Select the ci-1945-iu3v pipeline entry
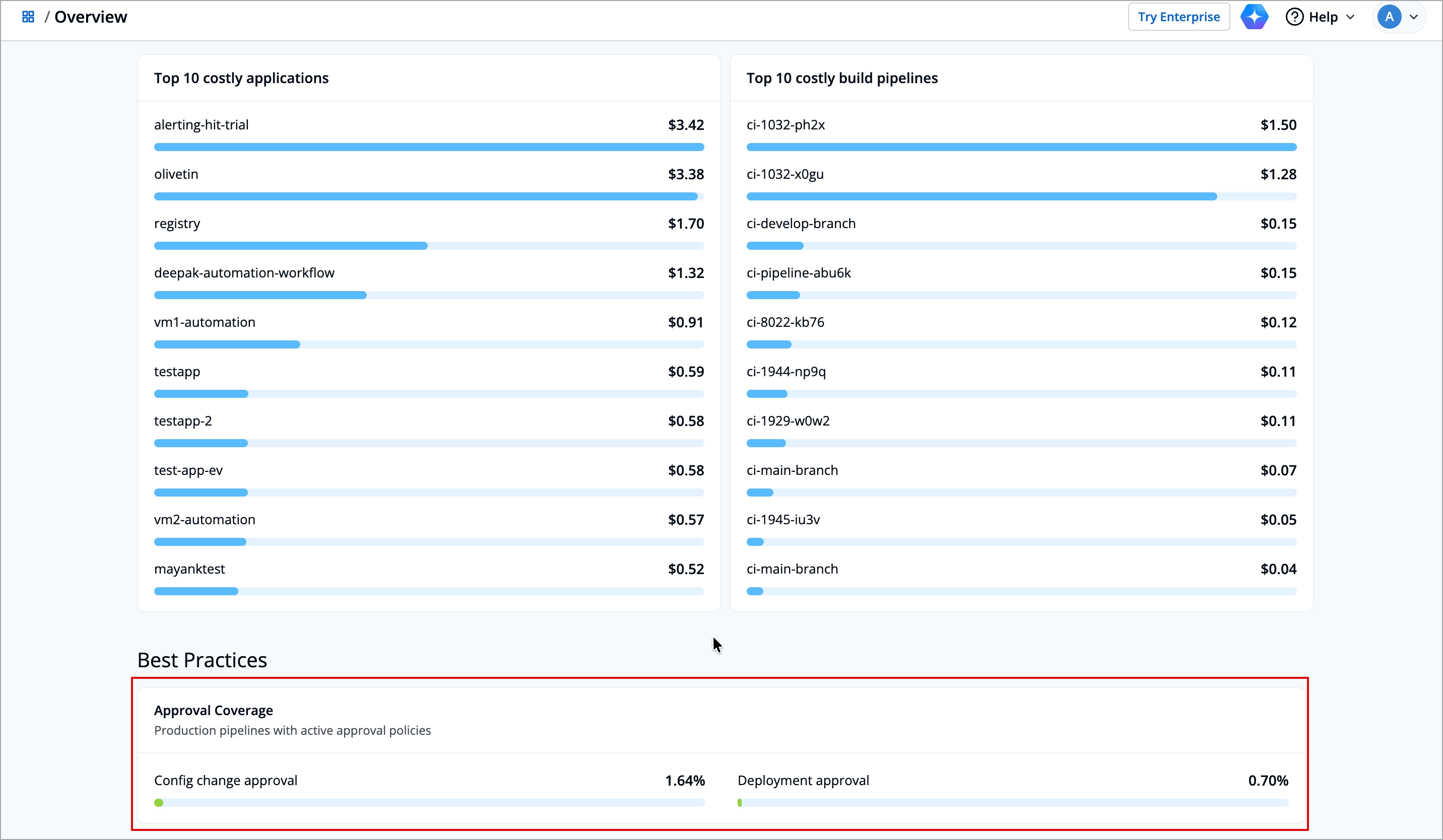The width and height of the screenshot is (1443, 840). tap(783, 520)
